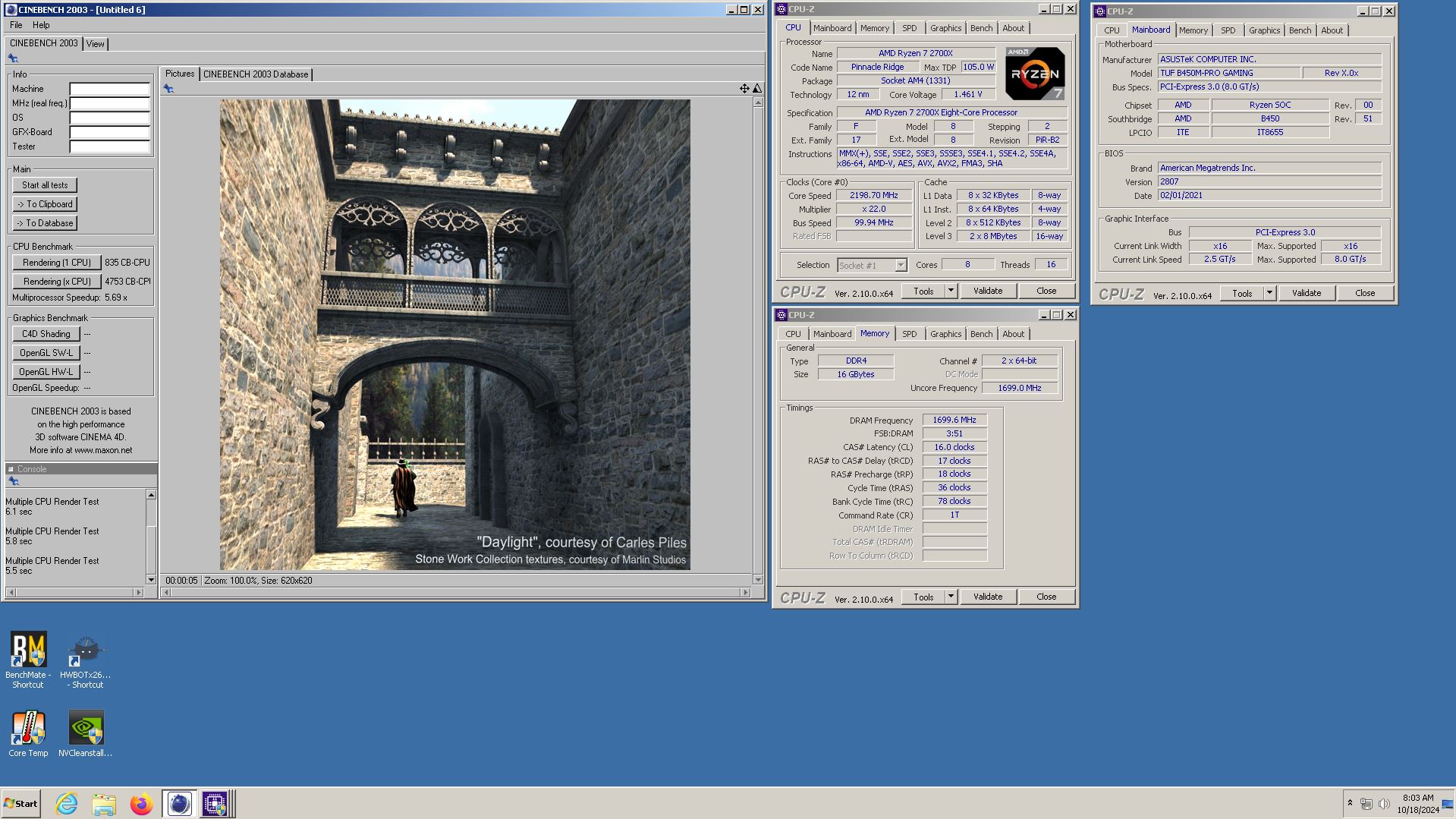Click Validate in CPU-Z CPU window
This screenshot has width=1456, height=819.
click(988, 291)
